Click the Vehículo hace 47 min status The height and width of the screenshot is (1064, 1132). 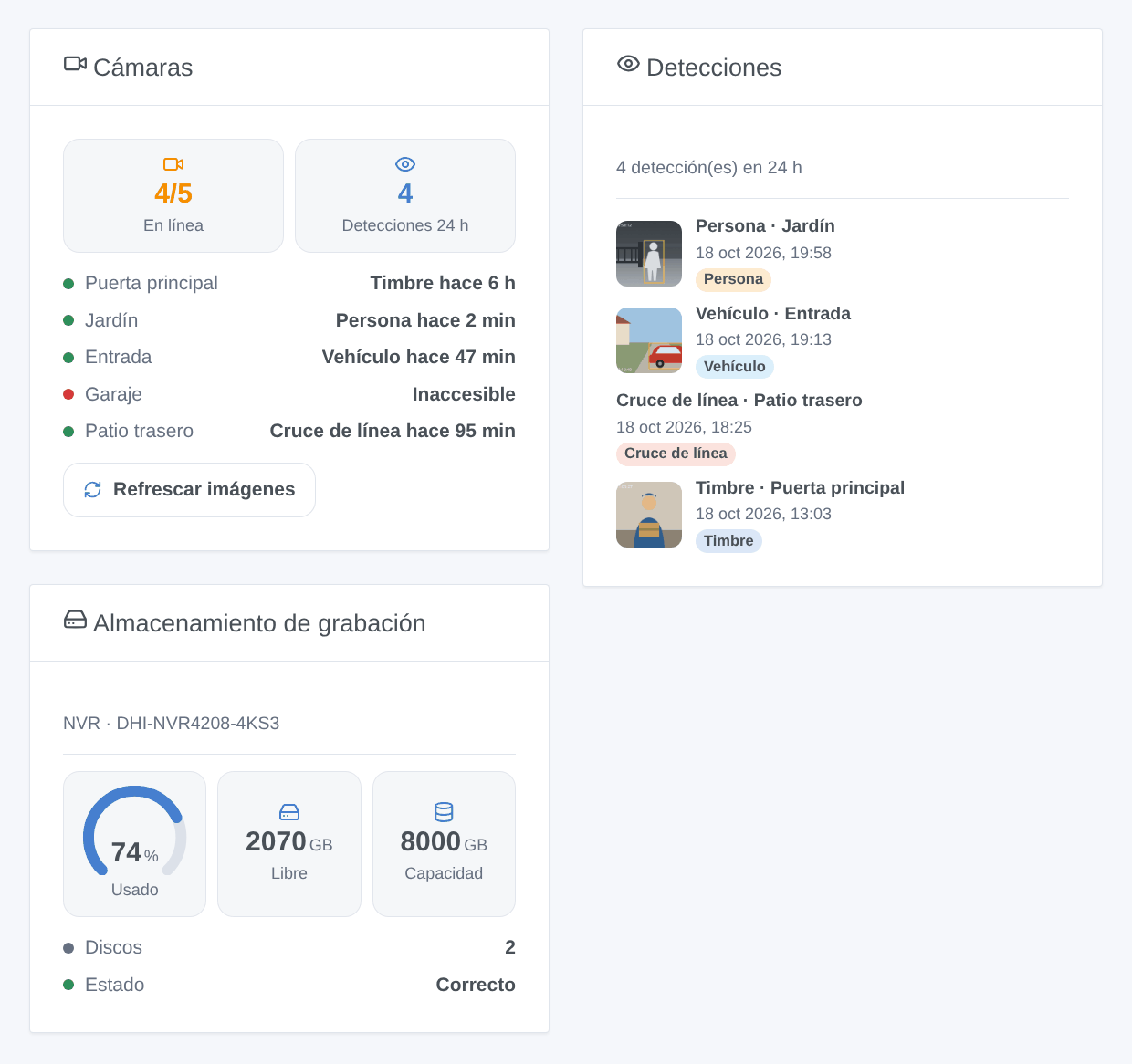click(x=419, y=358)
